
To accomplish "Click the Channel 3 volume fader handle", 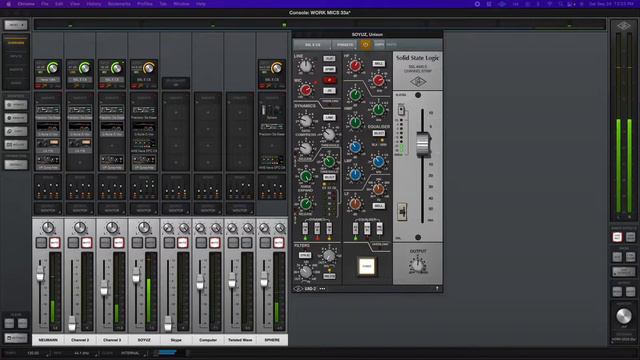I will pos(104,287).
